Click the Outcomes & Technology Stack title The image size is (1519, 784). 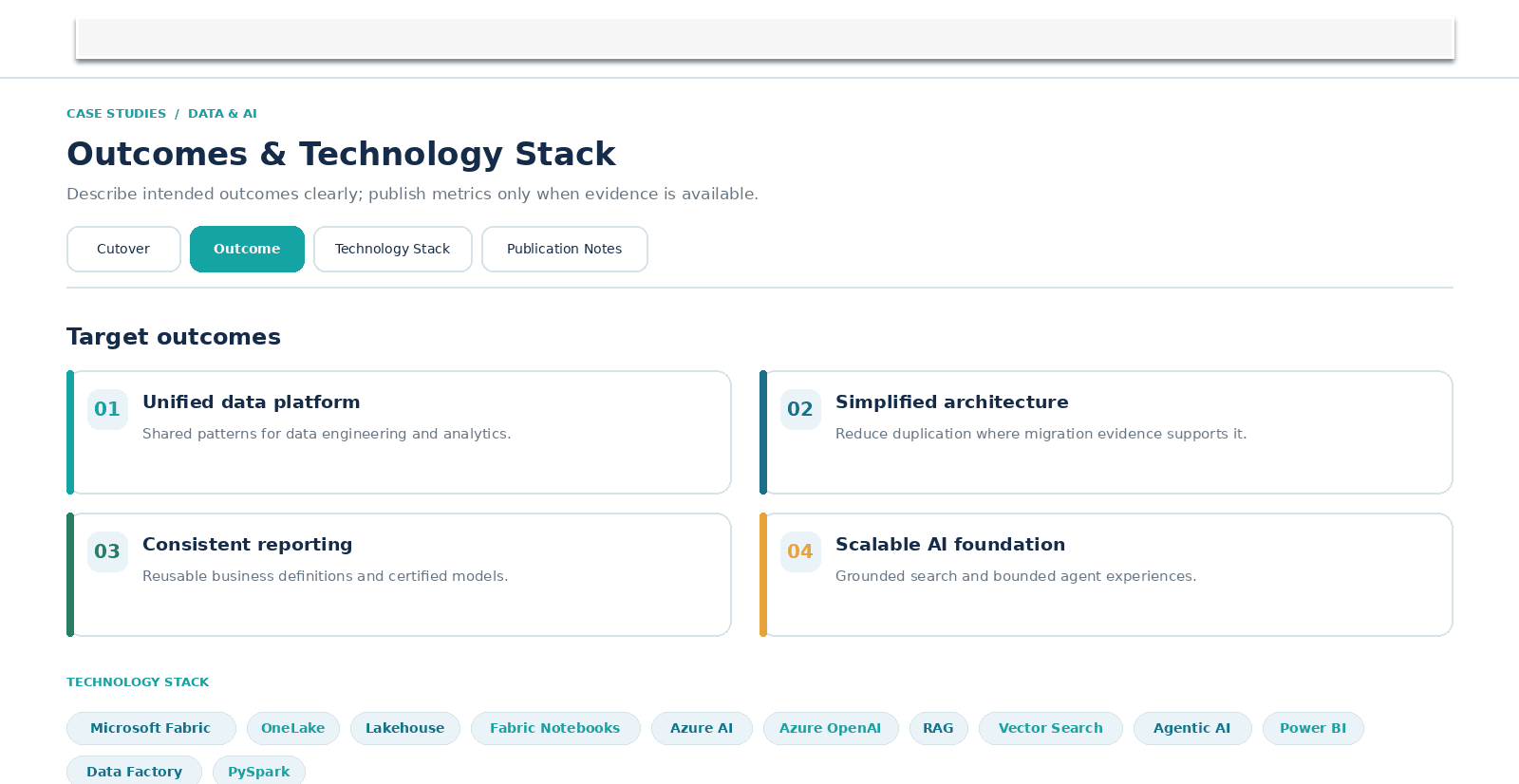point(341,154)
